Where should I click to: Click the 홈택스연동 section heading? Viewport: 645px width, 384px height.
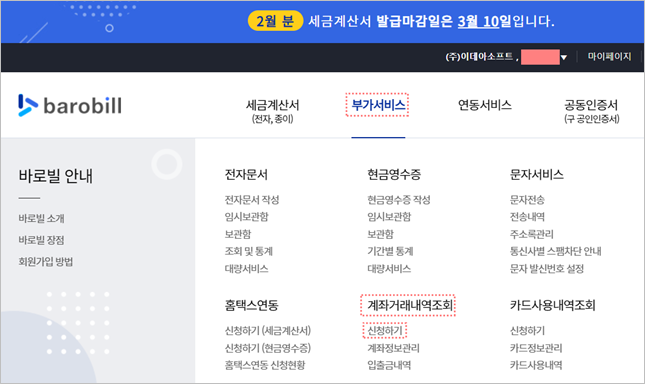(251, 305)
